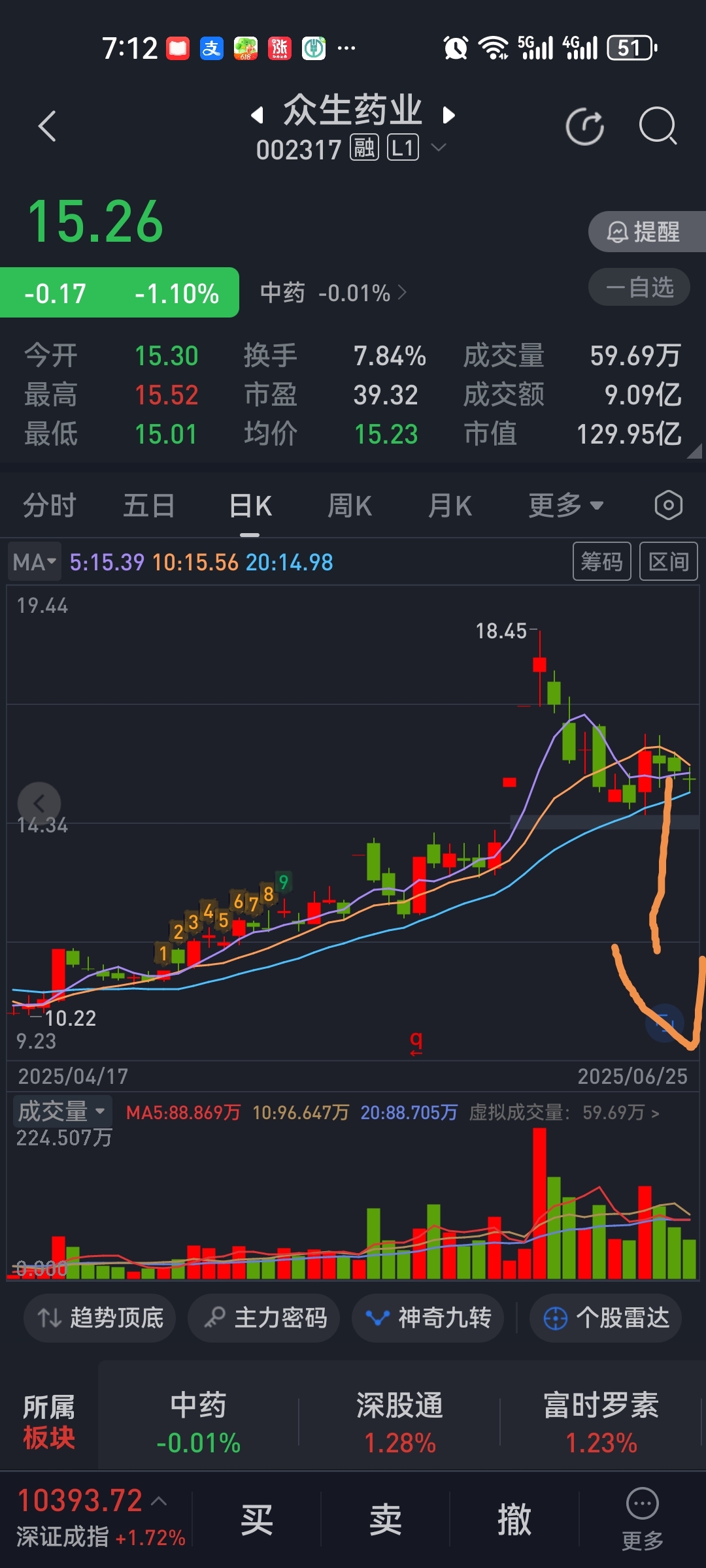Open 中药 sector card
The width and height of the screenshot is (706, 1568).
click(199, 1423)
